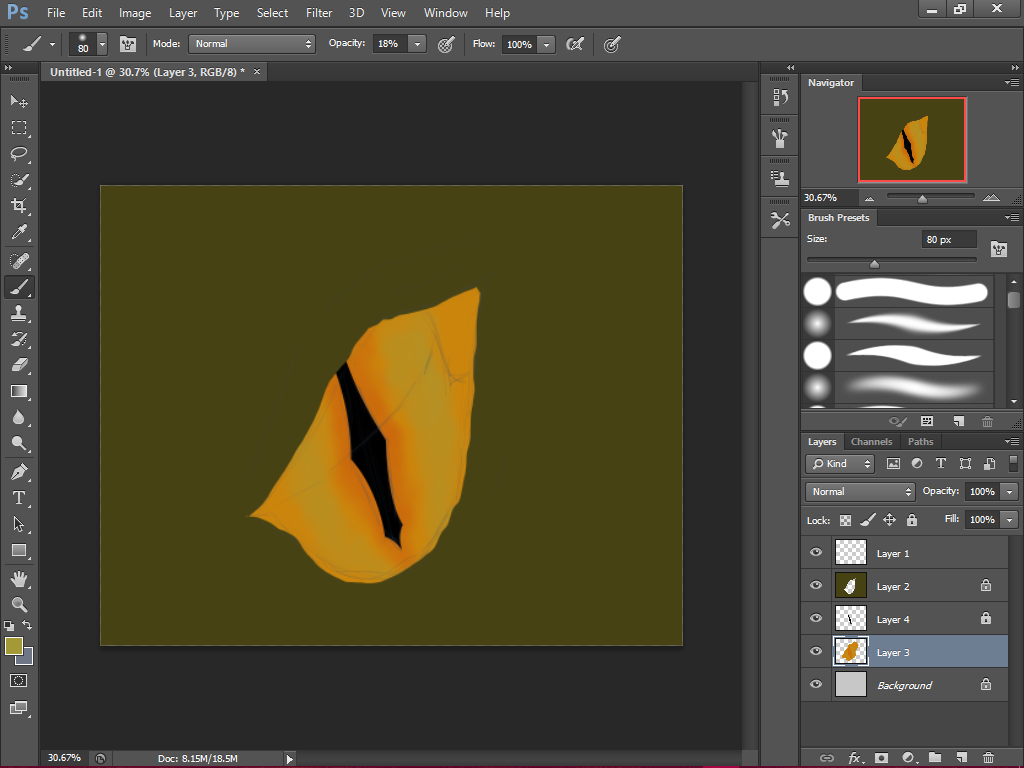Select the Pen tool
Image resolution: width=1024 pixels, height=768 pixels.
pos(18,470)
